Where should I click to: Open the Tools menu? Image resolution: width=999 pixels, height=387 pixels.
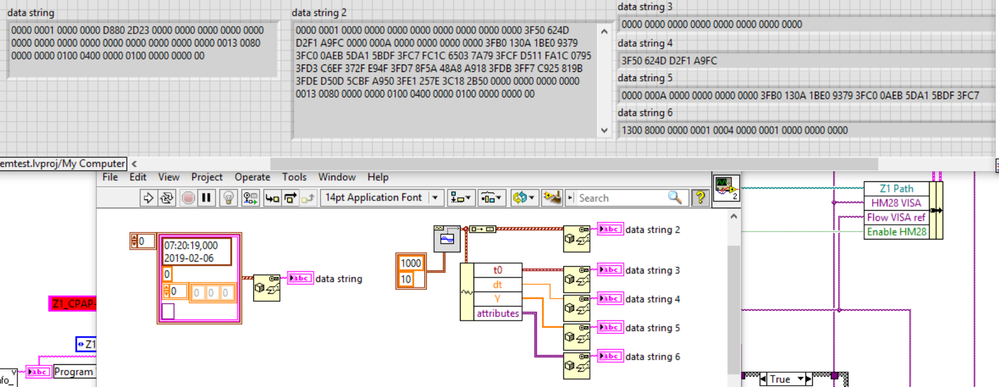pos(294,177)
